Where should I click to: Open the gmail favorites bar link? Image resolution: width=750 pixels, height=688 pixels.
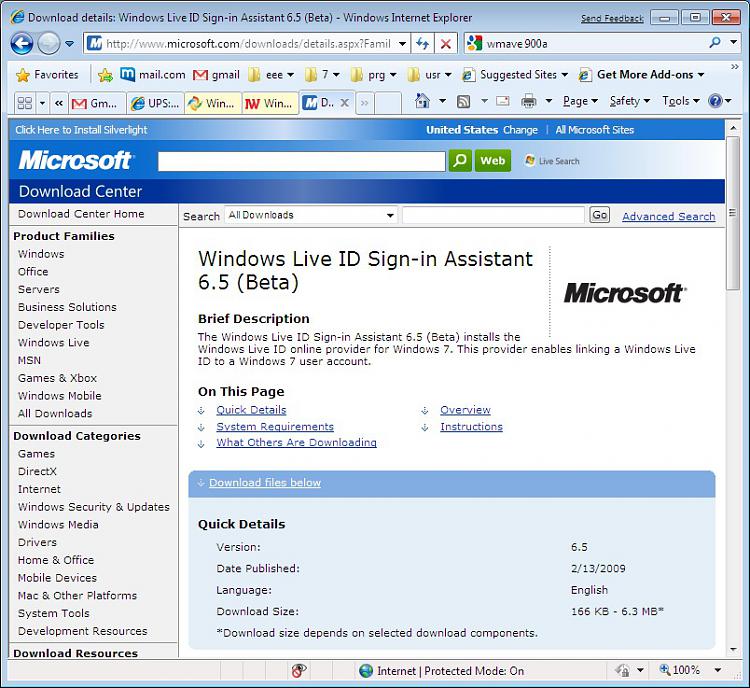[x=216, y=75]
